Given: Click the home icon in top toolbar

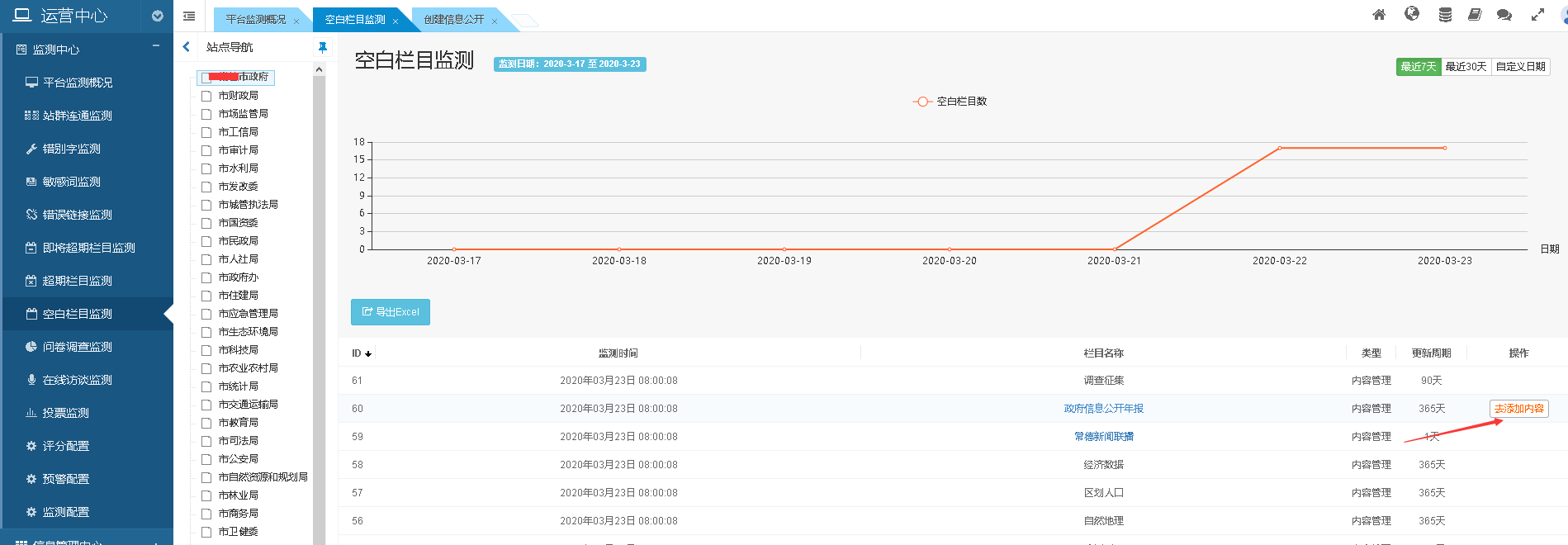Looking at the screenshot, I should click(1379, 15).
